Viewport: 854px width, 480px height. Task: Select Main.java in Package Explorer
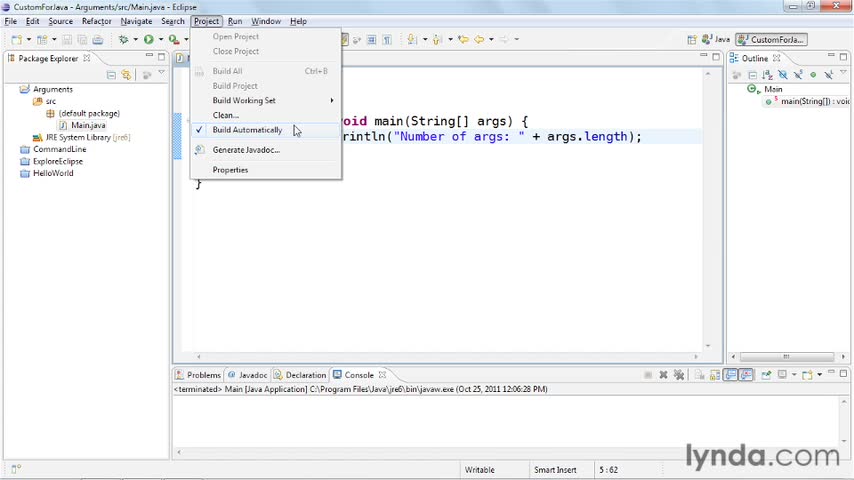pyautogui.click(x=87, y=125)
